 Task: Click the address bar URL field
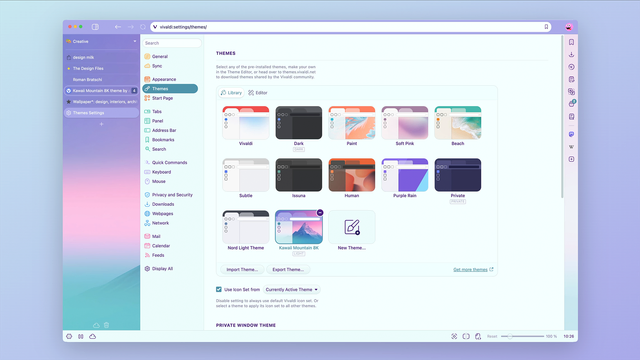(351, 27)
